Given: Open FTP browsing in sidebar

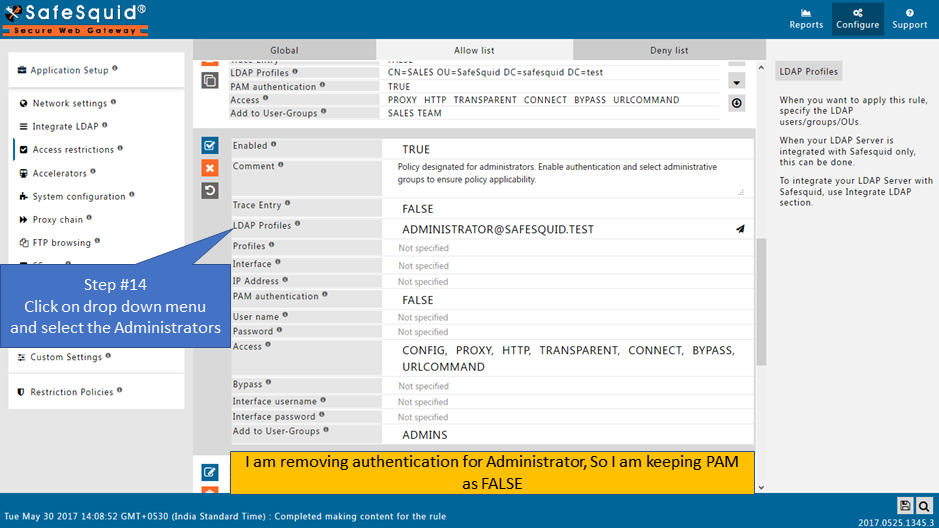Looking at the screenshot, I should pyautogui.click(x=61, y=242).
